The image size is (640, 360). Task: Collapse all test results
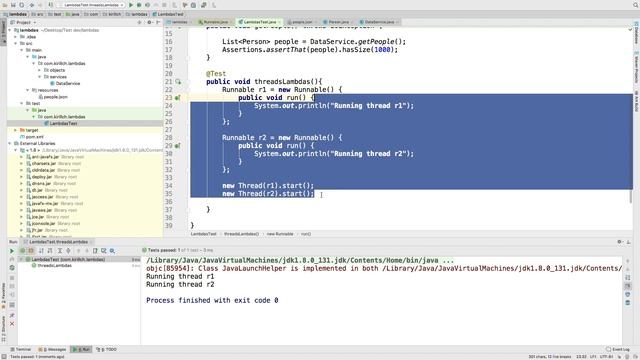68,251
